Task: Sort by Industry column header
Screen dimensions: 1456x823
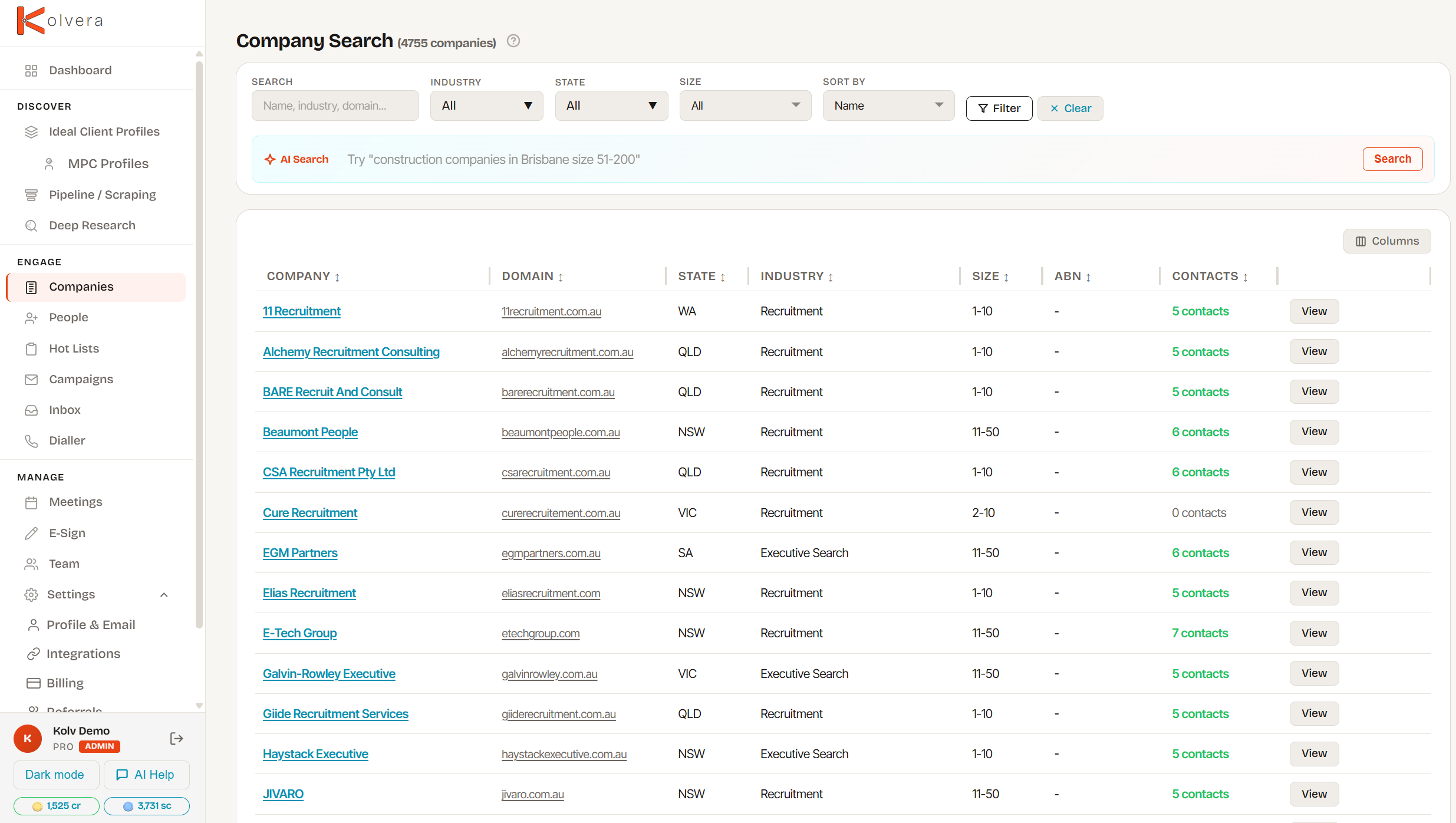Action: (797, 276)
